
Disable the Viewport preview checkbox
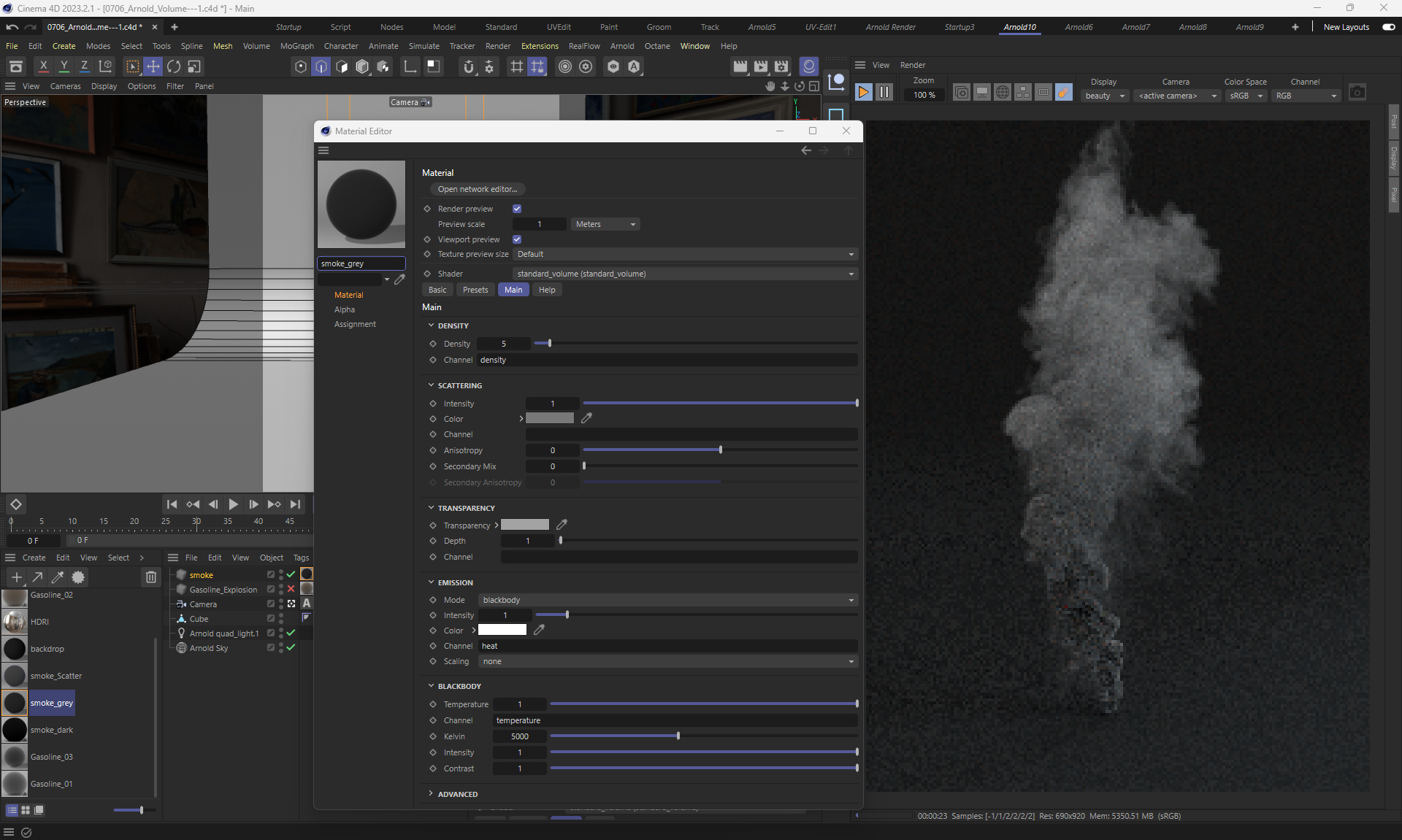pos(517,239)
